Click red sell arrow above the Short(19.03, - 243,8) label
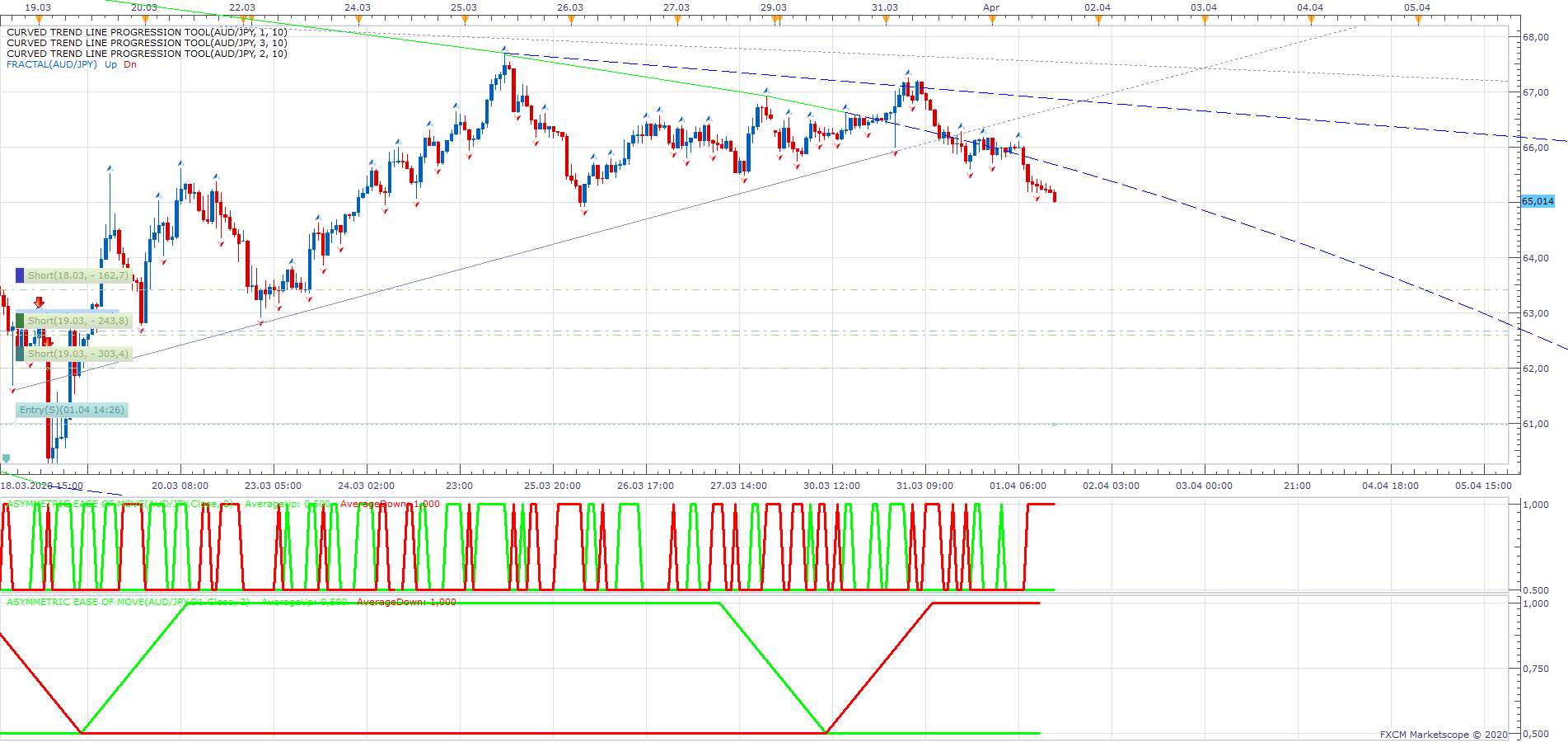Viewport: 1568px width, 742px height. pyautogui.click(x=39, y=303)
